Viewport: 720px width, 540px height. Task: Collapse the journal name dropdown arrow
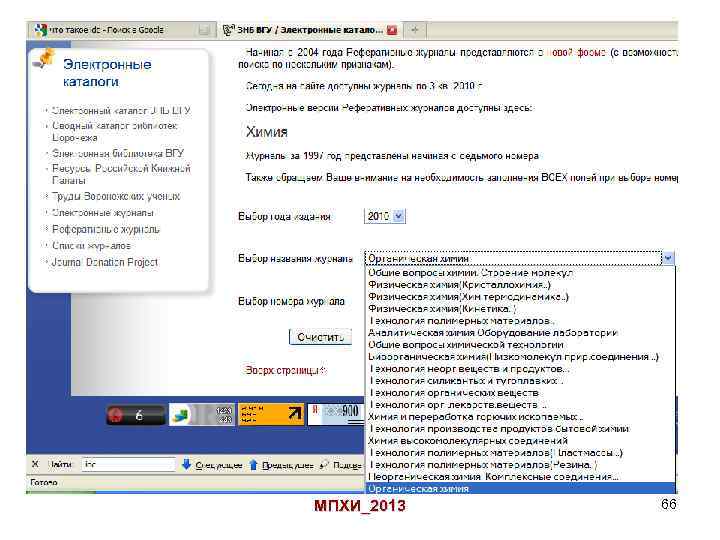[668, 259]
